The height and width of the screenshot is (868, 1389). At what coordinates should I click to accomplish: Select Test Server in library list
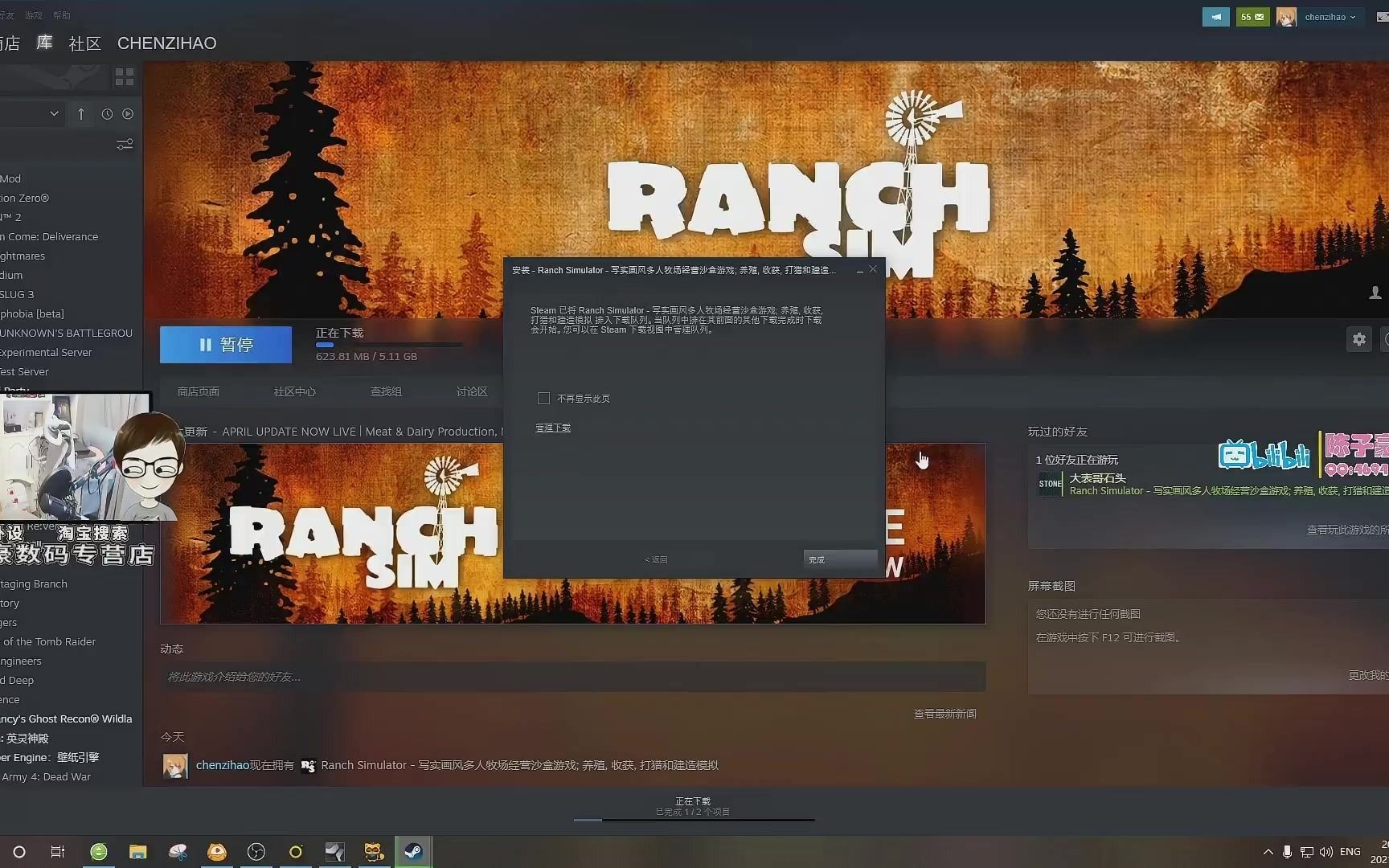(24, 372)
